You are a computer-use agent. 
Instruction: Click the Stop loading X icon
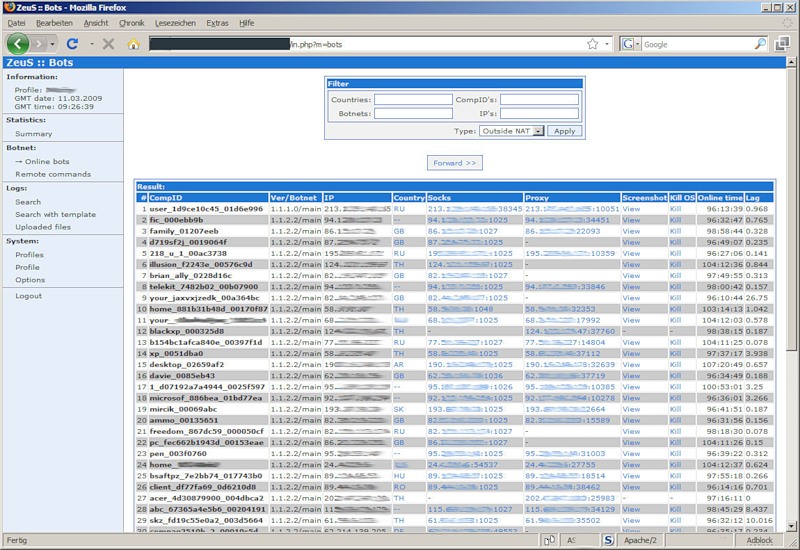click(108, 44)
